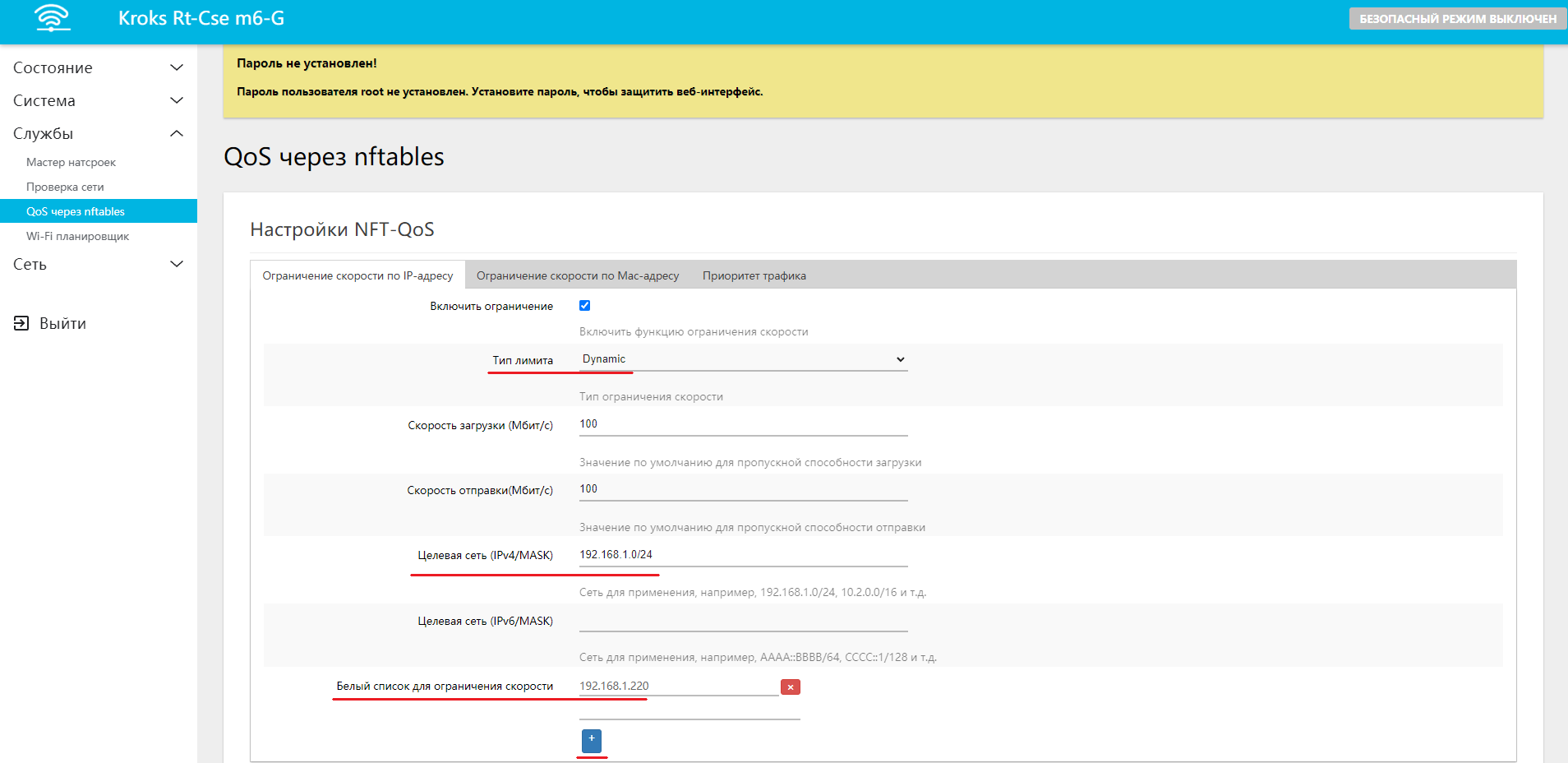Image resolution: width=1568 pixels, height=763 pixels.
Task: Click the Тип ограничения скорости hint text
Action: 651,396
